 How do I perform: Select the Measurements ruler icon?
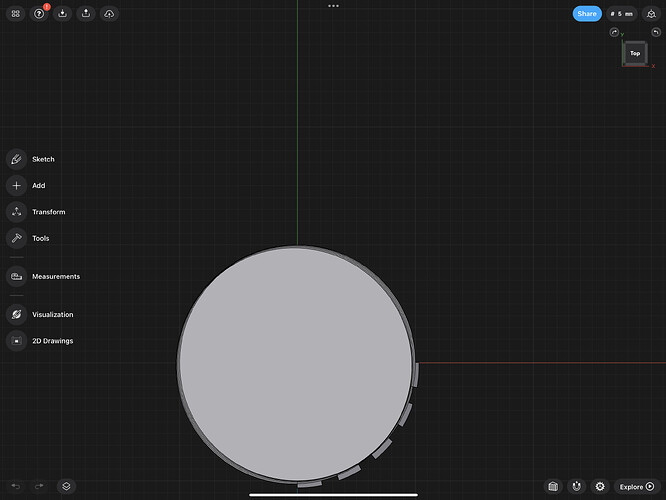(x=17, y=277)
